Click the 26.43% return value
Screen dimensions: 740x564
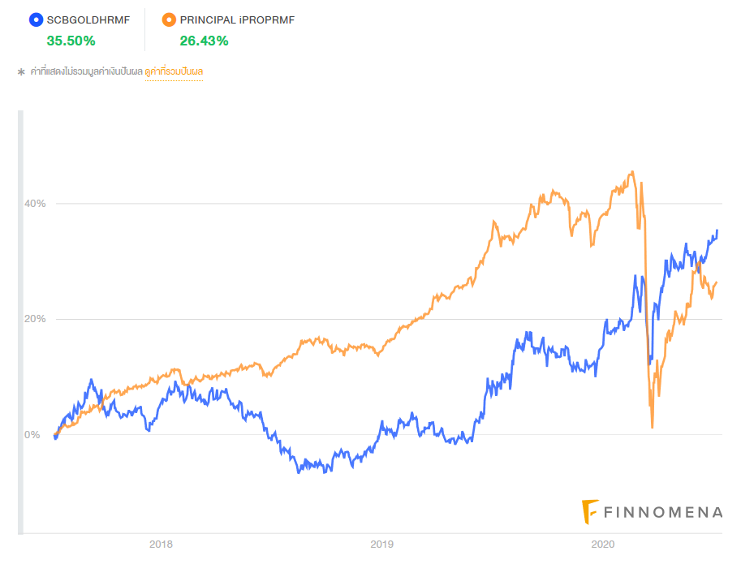point(204,41)
